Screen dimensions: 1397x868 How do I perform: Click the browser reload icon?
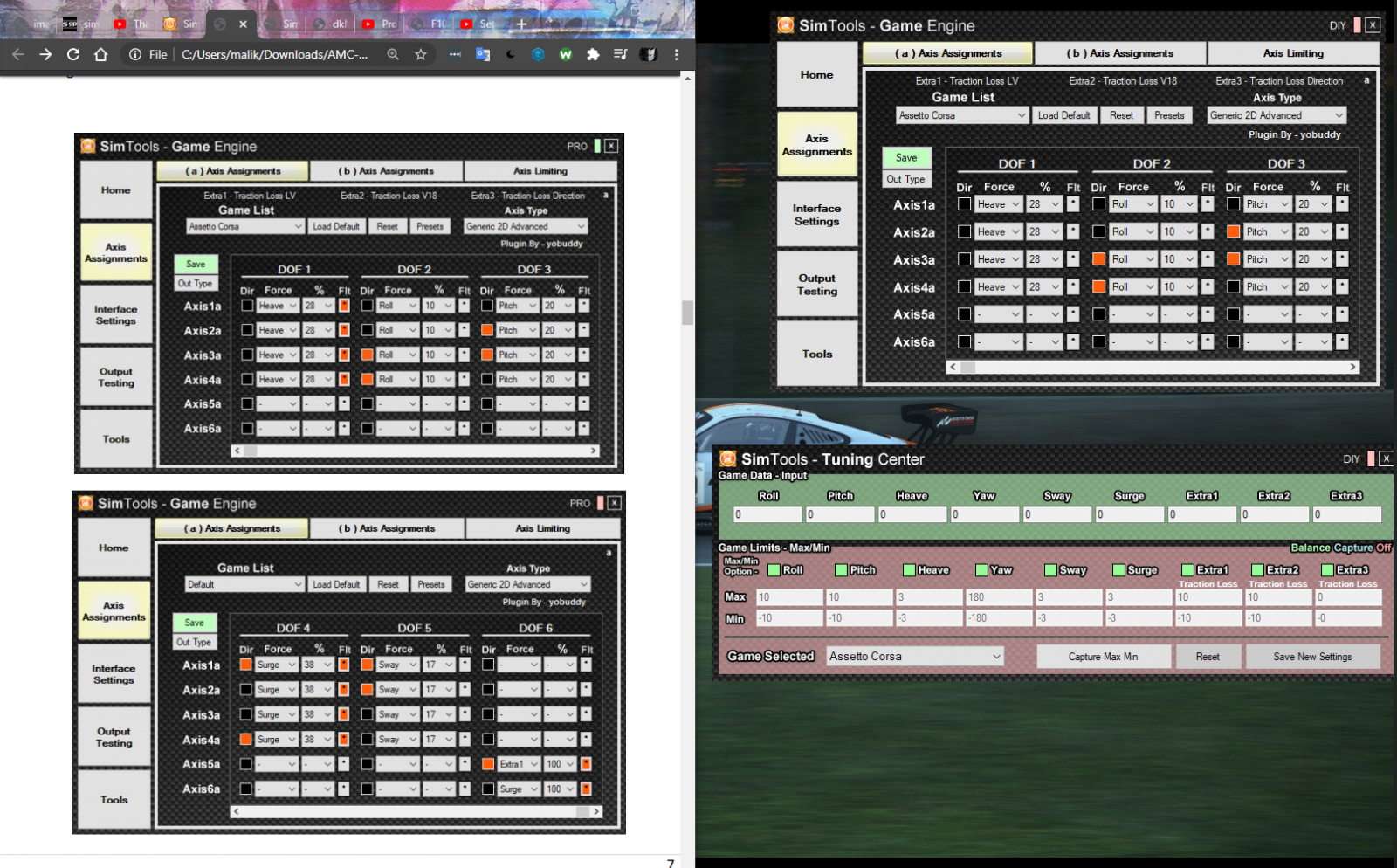pos(73,54)
